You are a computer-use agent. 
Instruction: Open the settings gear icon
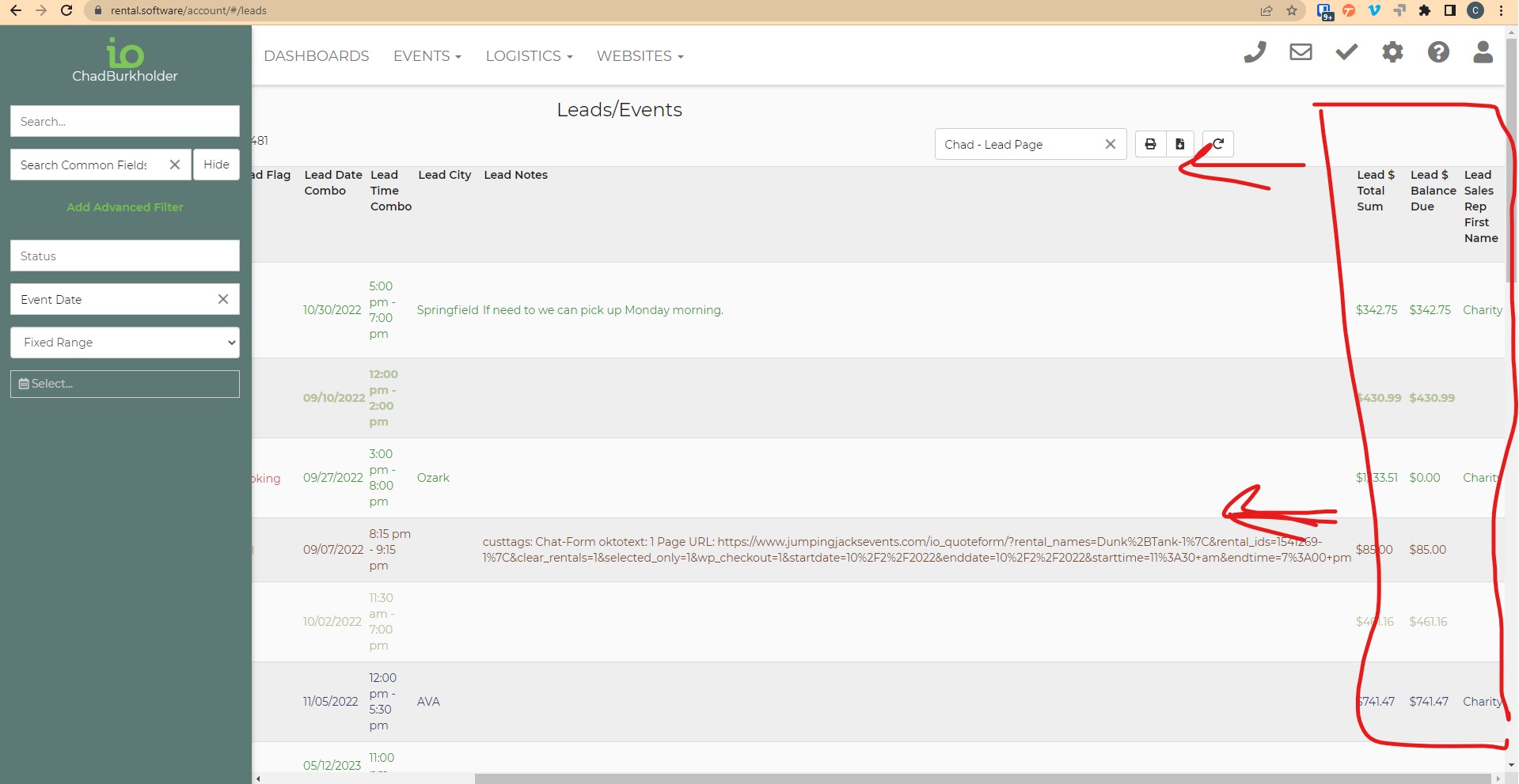[x=1392, y=53]
